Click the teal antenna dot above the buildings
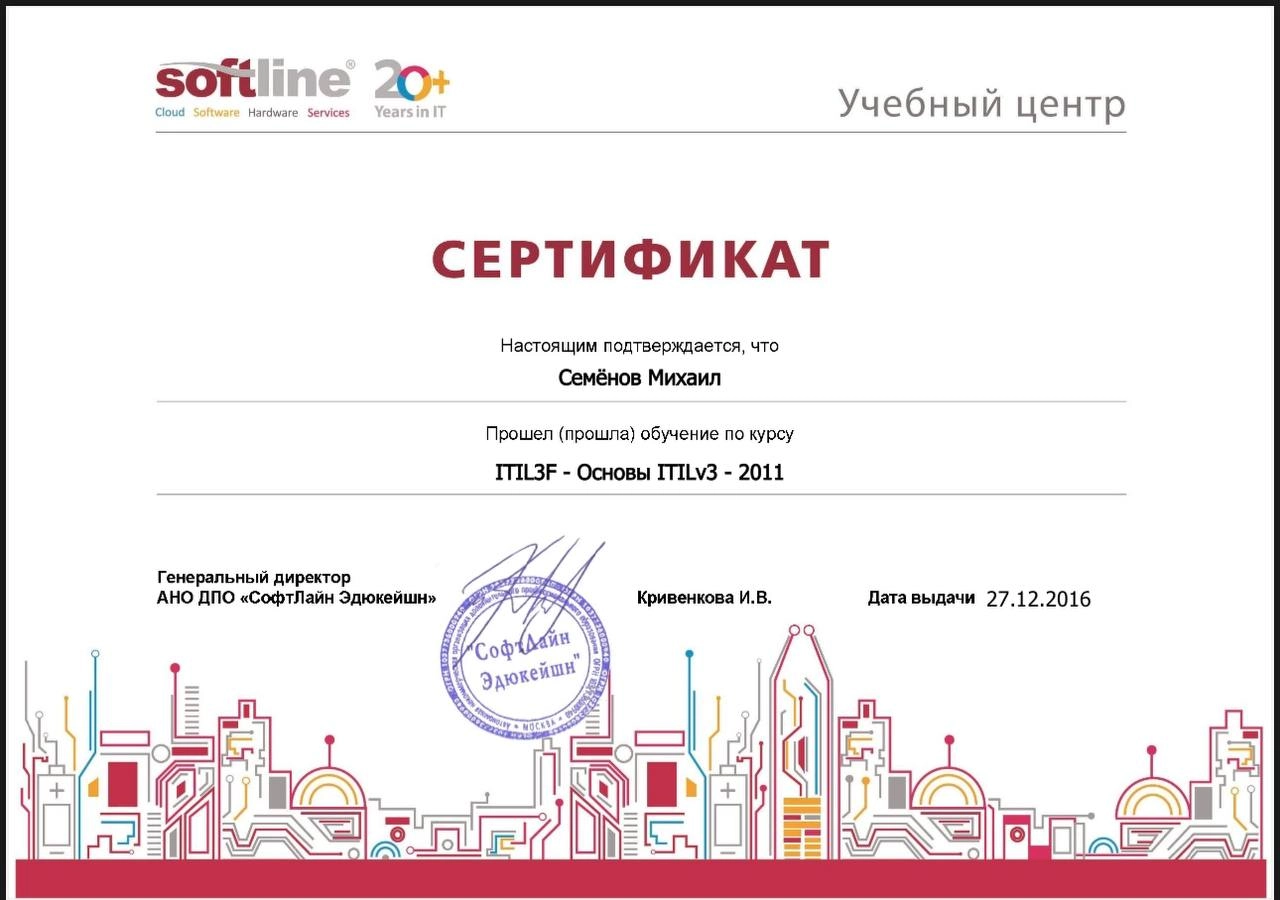This screenshot has width=1280, height=900. [x=688, y=652]
